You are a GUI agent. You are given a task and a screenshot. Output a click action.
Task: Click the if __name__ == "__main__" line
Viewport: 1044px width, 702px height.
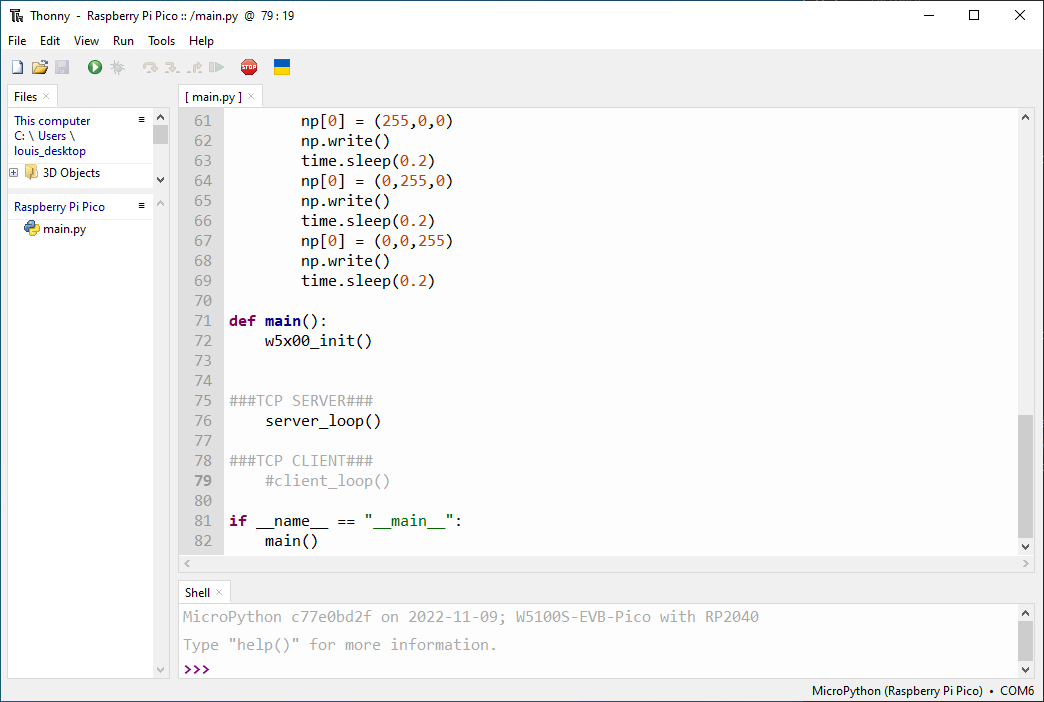(345, 521)
